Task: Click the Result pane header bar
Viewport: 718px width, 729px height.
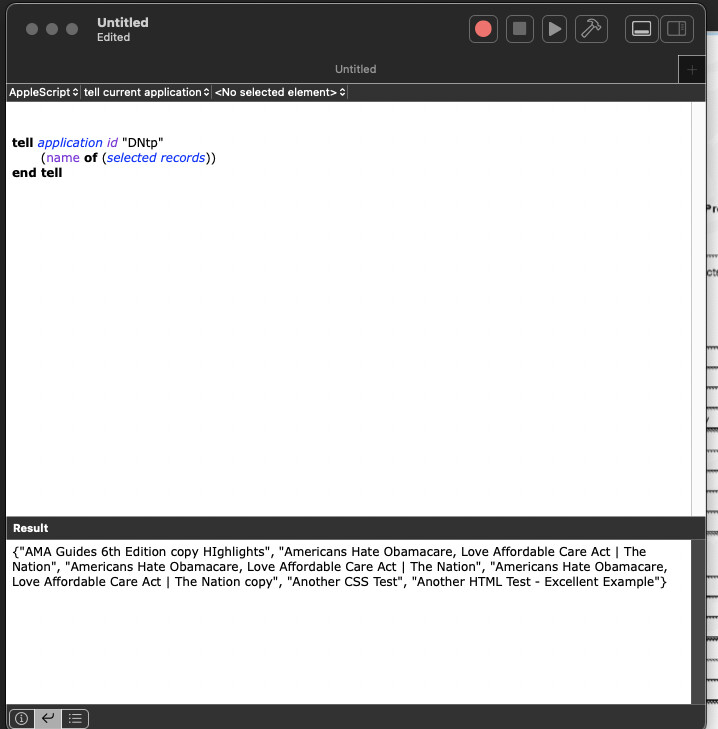Action: [350, 528]
